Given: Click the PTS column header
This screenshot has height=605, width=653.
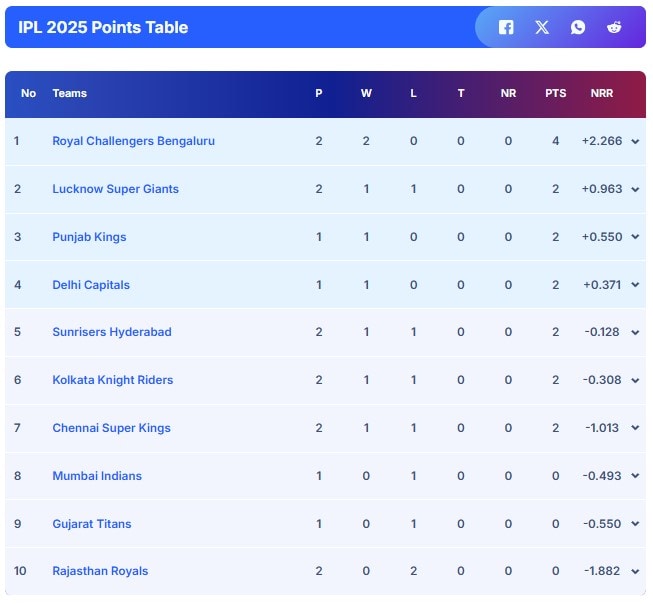Looking at the screenshot, I should (555, 93).
